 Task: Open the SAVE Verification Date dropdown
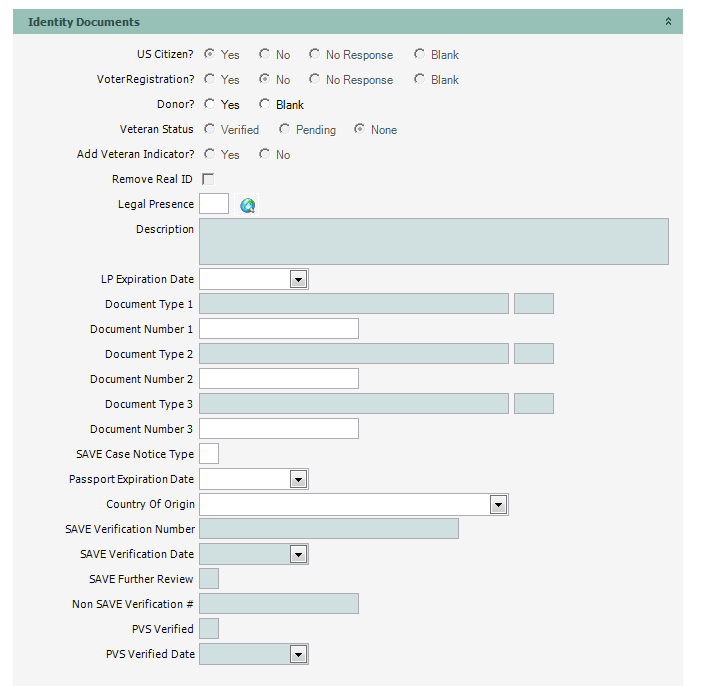point(298,555)
